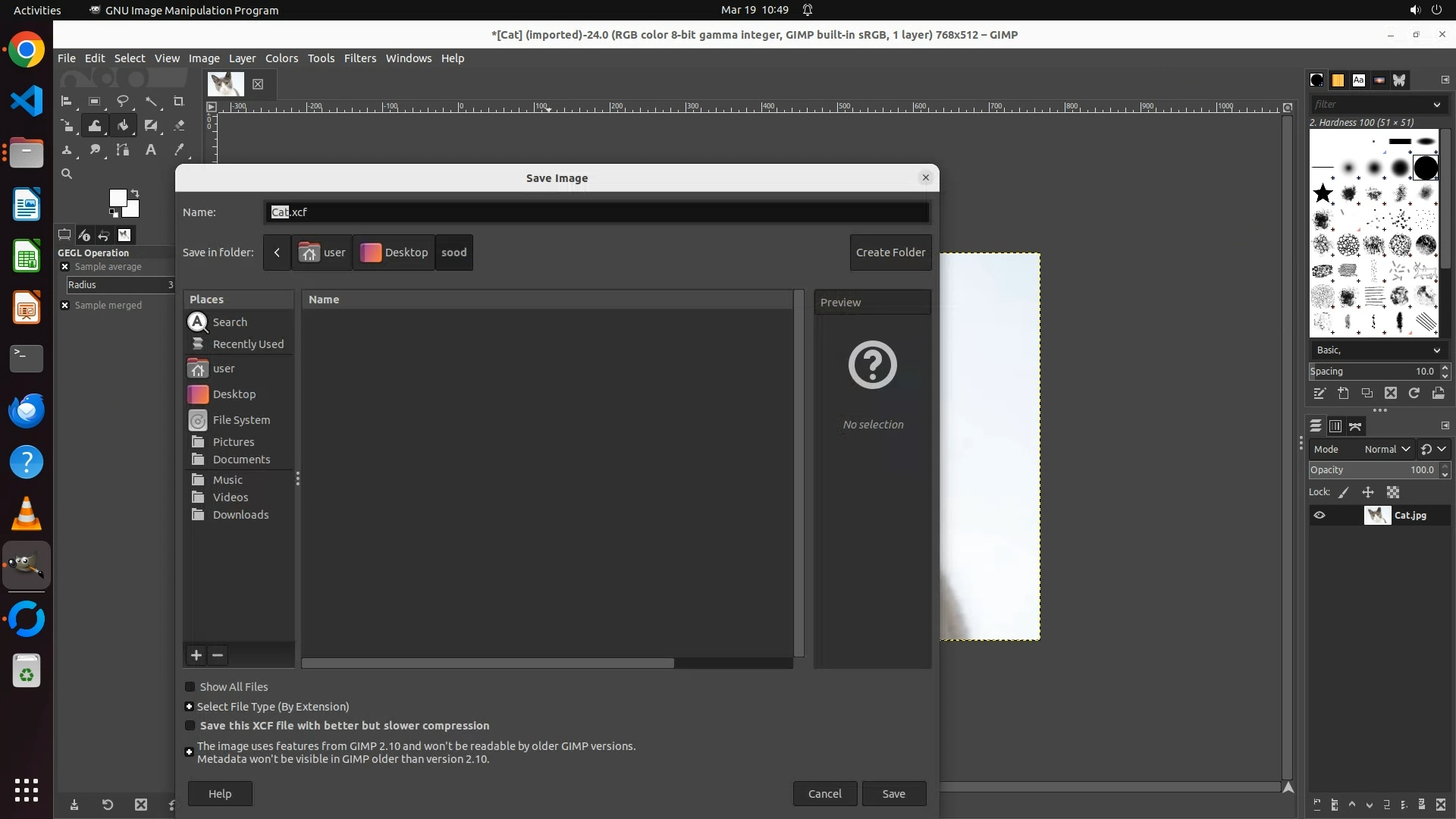The image size is (1456, 819).
Task: Click the Name field containing Cat.xcf
Action: 598,212
